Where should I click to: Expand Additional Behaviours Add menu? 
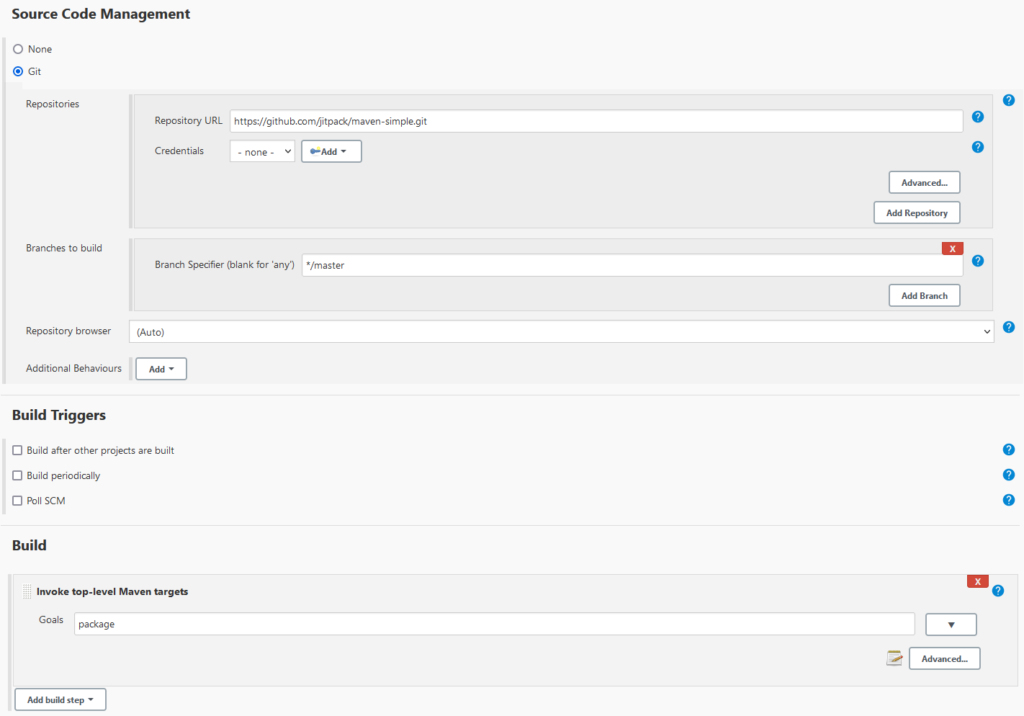[x=160, y=369]
